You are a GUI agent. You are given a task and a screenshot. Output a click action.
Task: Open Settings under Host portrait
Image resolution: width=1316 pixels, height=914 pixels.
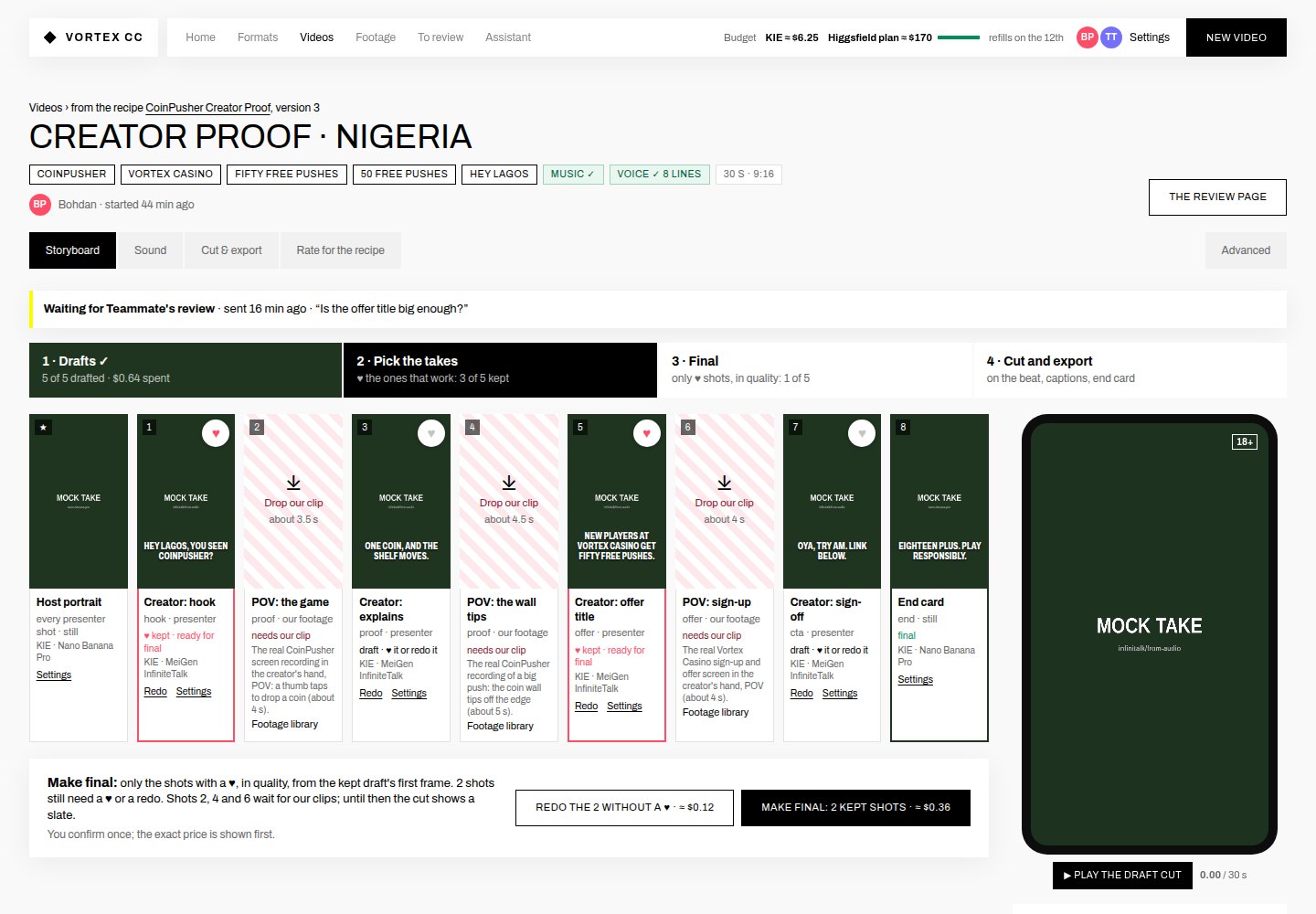pyautogui.click(x=54, y=675)
